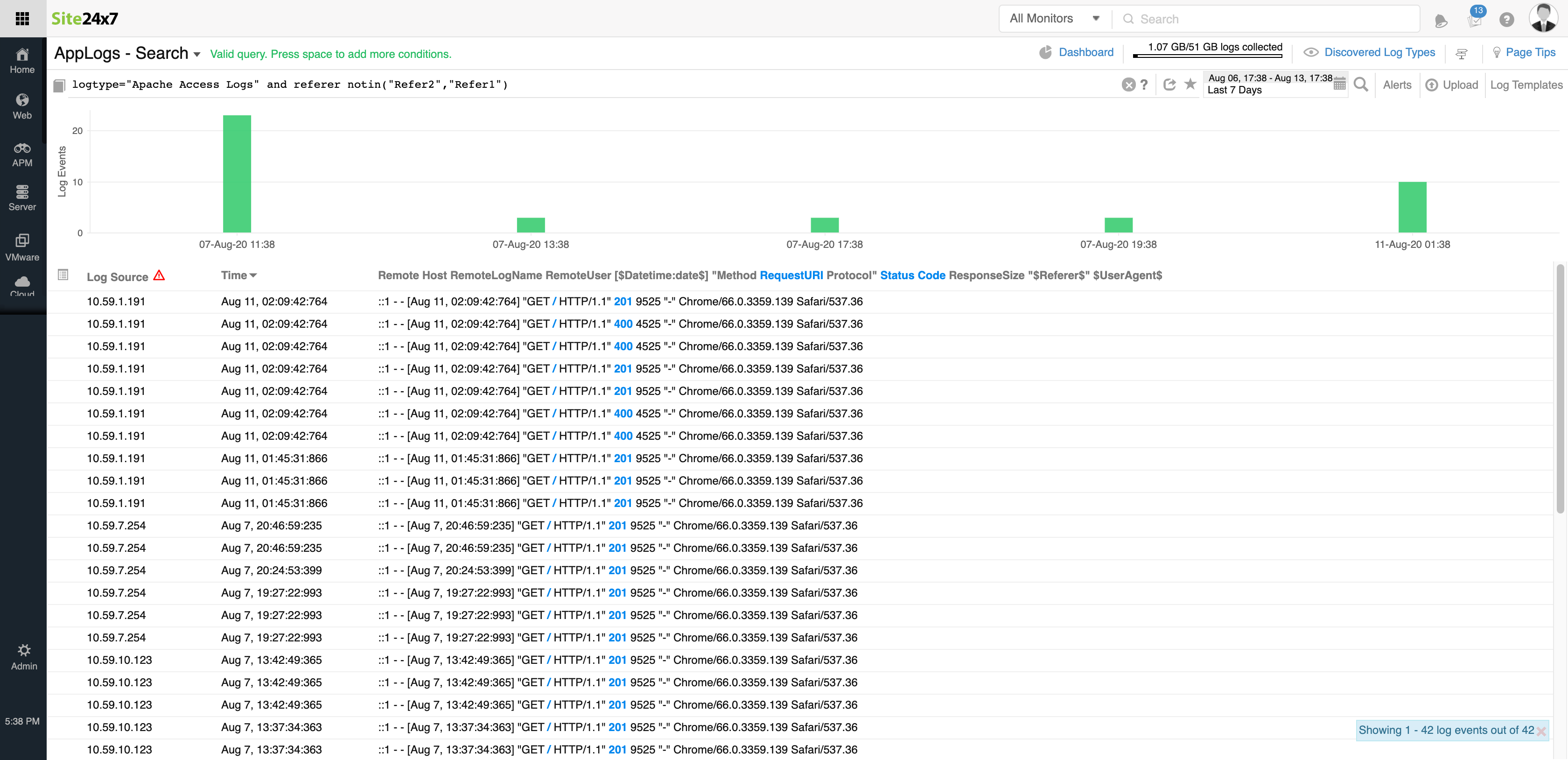Go to Admin in the sidebar
Screen dimensions: 1568x760
tap(24, 657)
